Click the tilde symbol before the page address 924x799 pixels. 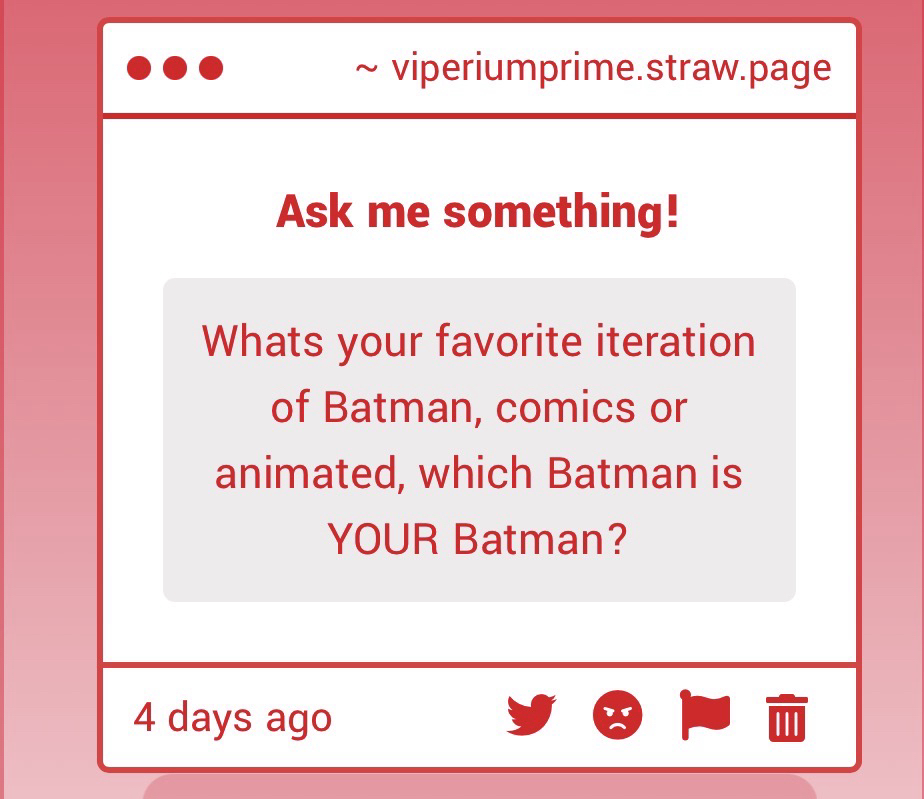[366, 69]
